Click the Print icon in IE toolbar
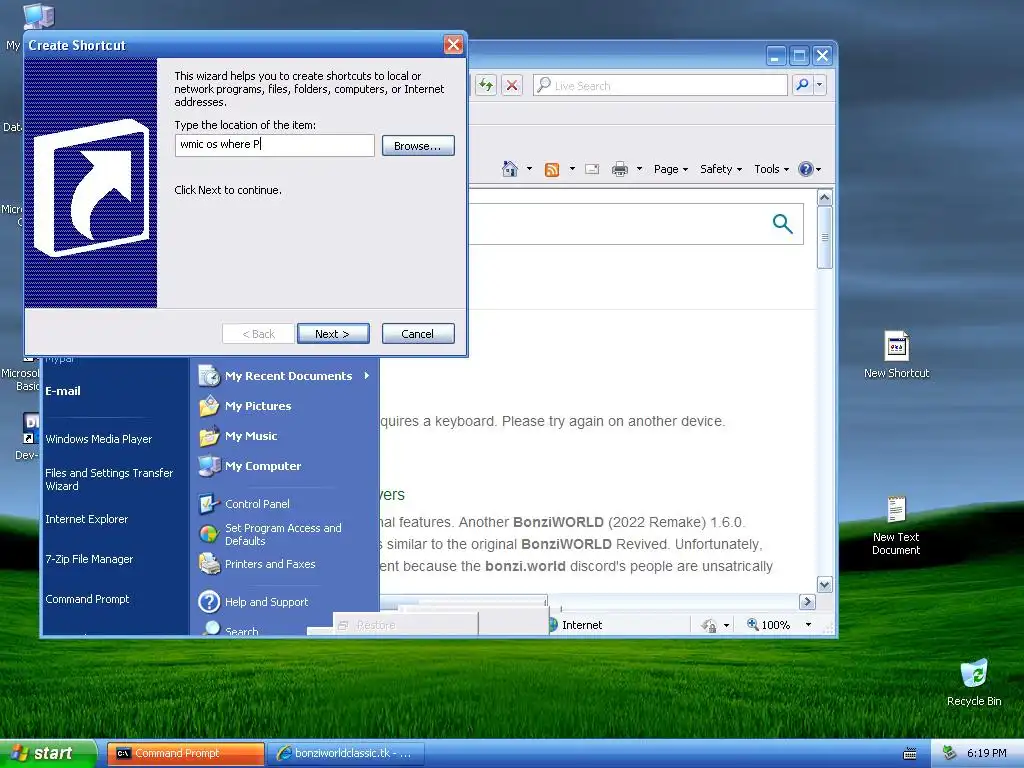Screen dimensions: 1024x768 (x=620, y=170)
